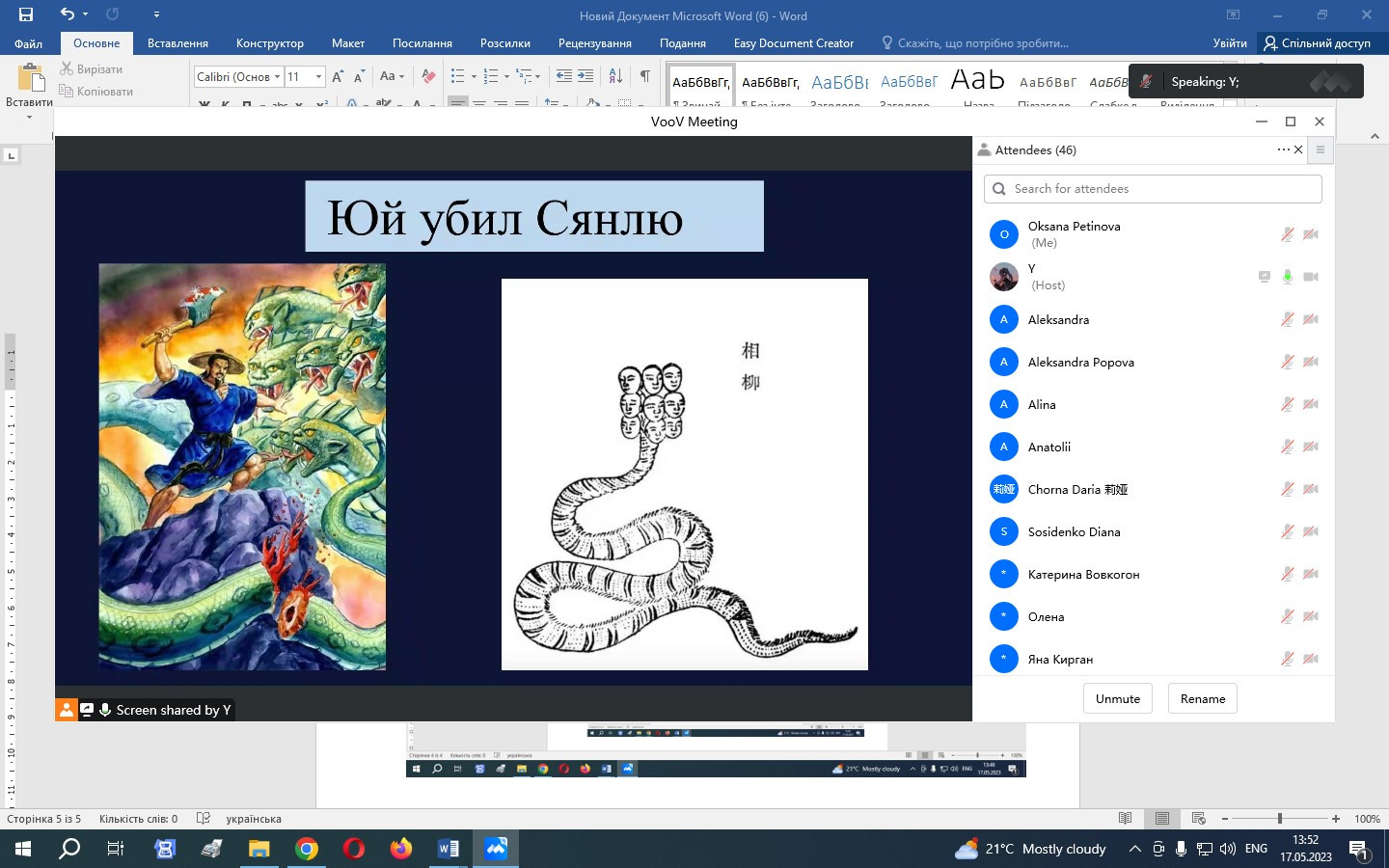Sort the selected text alphabetically
Viewport: 1389px width, 868px height.
tap(616, 76)
